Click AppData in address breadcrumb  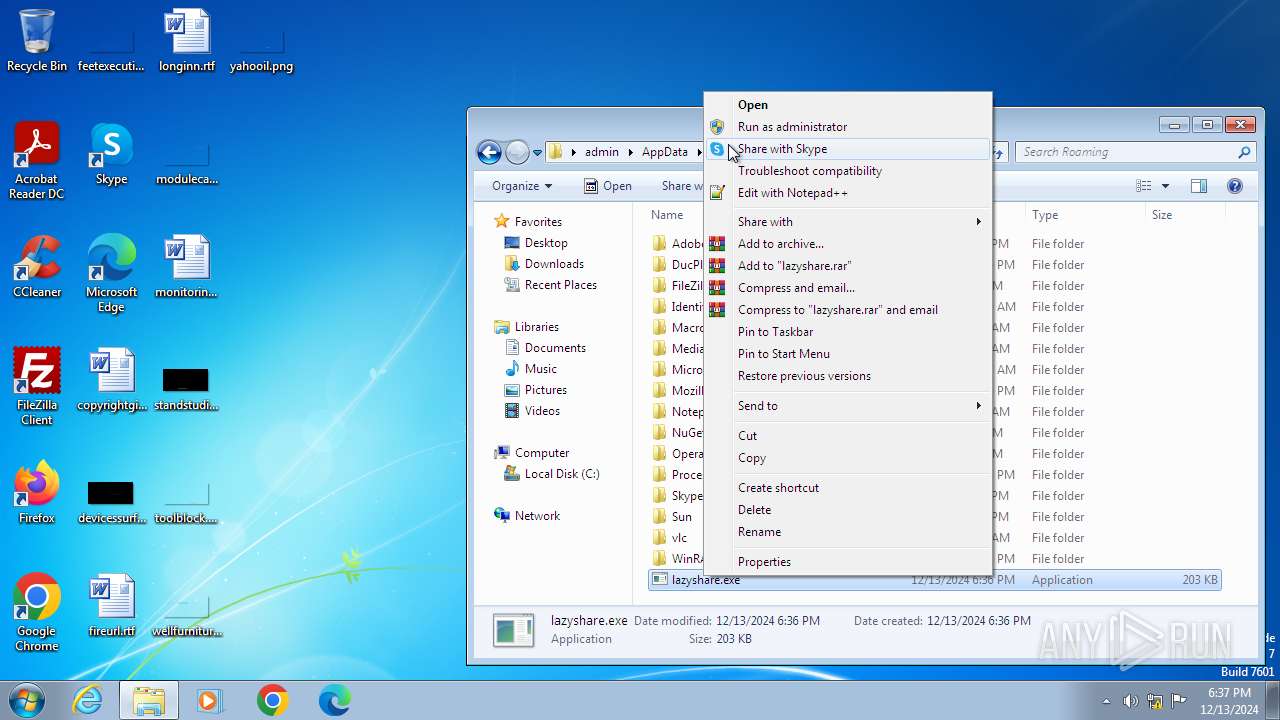pos(665,152)
